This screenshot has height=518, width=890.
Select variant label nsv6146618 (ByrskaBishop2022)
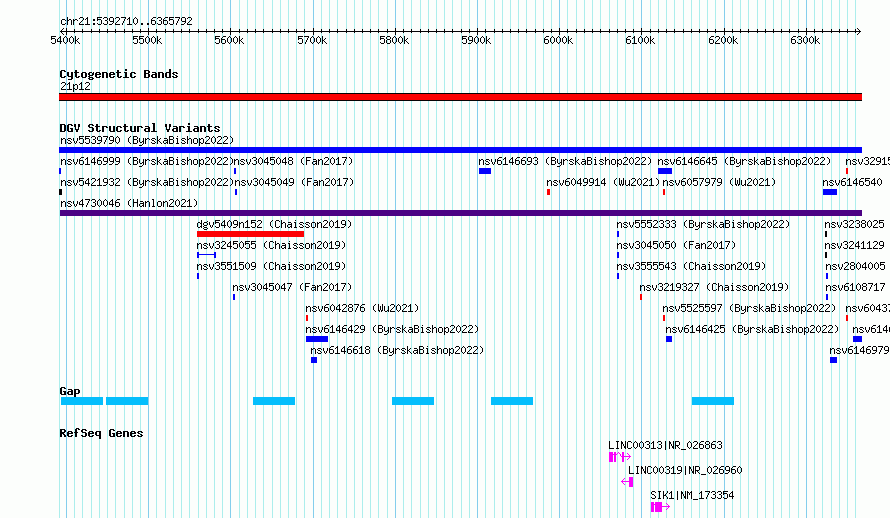click(x=397, y=350)
